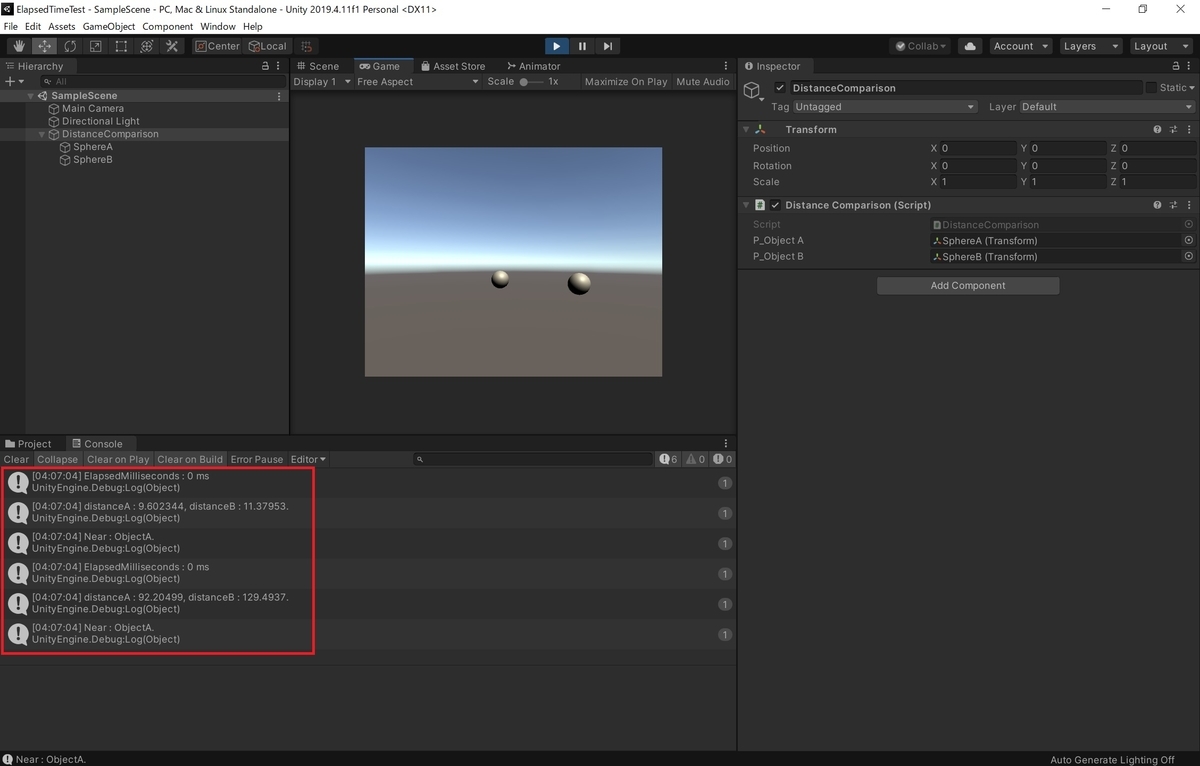This screenshot has width=1200, height=766.
Task: Open Inspector panel options menu
Action: (1190, 66)
